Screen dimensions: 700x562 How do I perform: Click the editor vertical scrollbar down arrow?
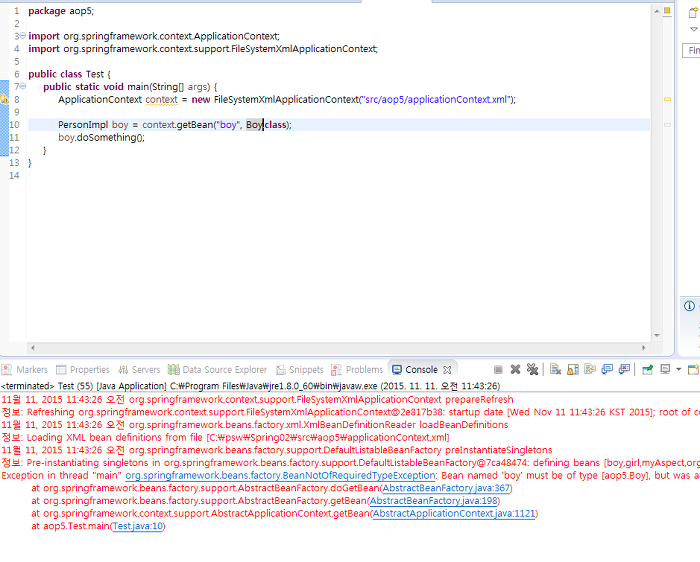pyautogui.click(x=657, y=336)
